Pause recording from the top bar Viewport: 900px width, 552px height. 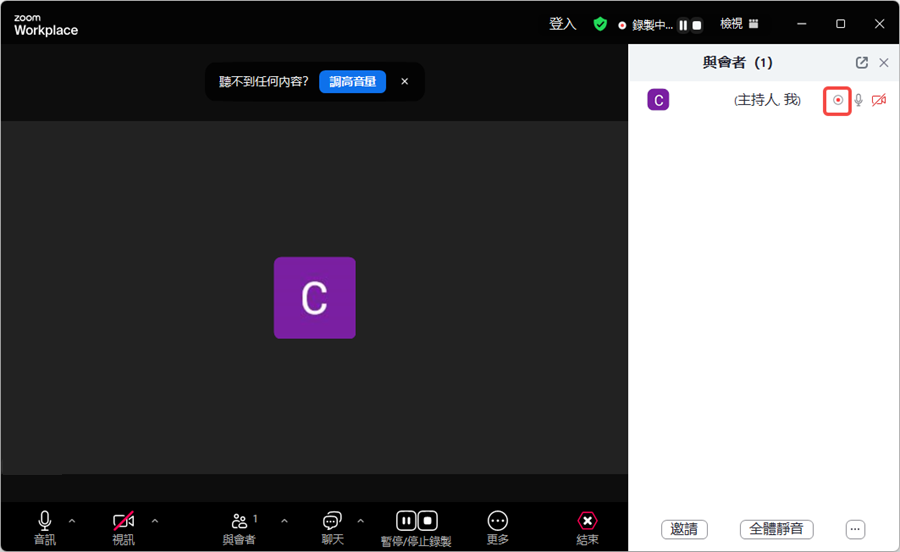point(683,25)
